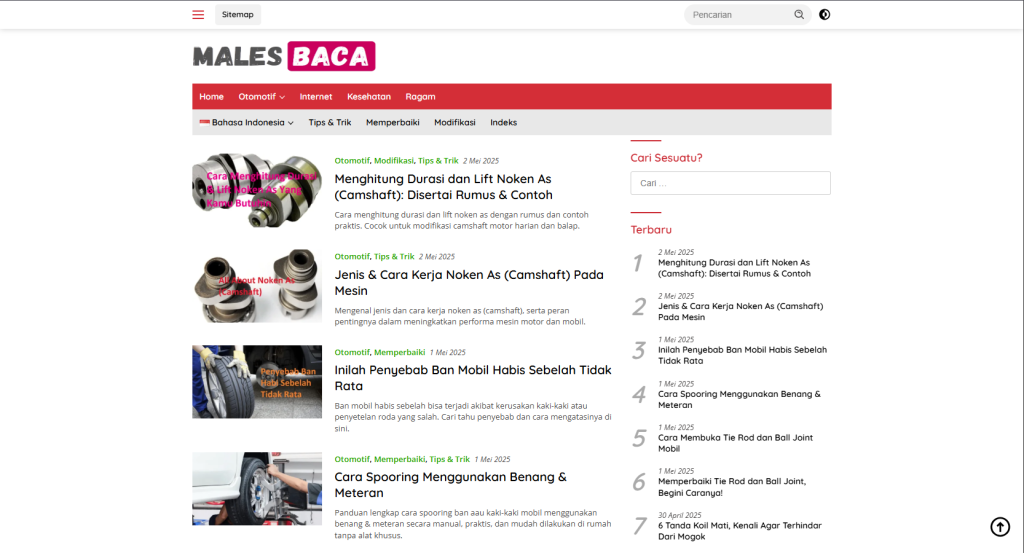Viewport: 1024px width, 553px height.
Task: Focus the Cari Sesuatu search input
Action: [730, 183]
